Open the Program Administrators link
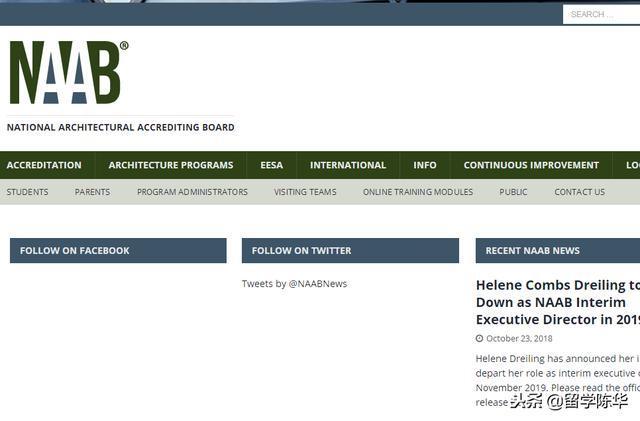 (x=192, y=192)
